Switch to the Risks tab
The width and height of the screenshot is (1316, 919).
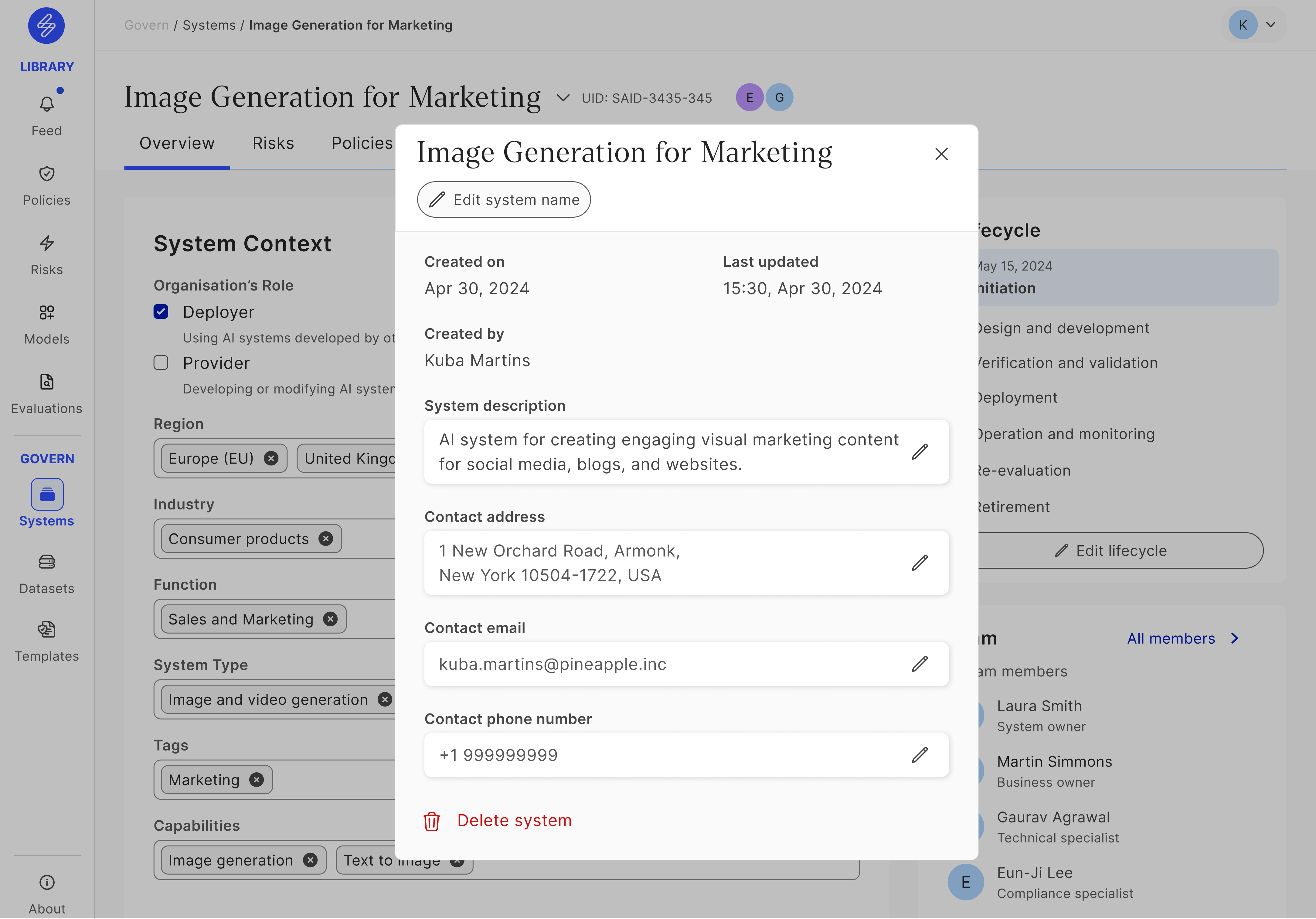click(x=274, y=143)
